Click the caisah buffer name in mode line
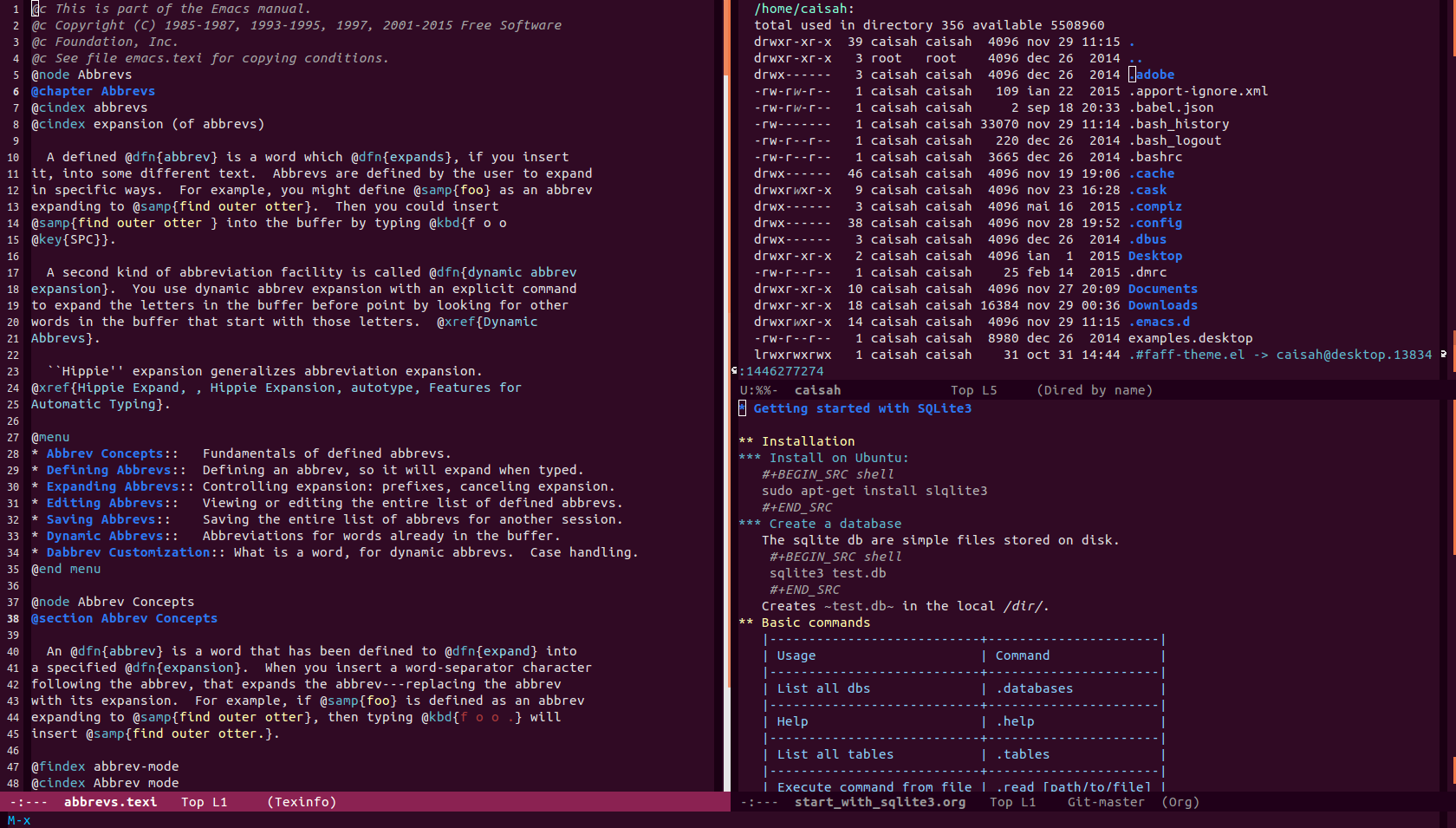This screenshot has height=828, width=1456. tap(817, 390)
